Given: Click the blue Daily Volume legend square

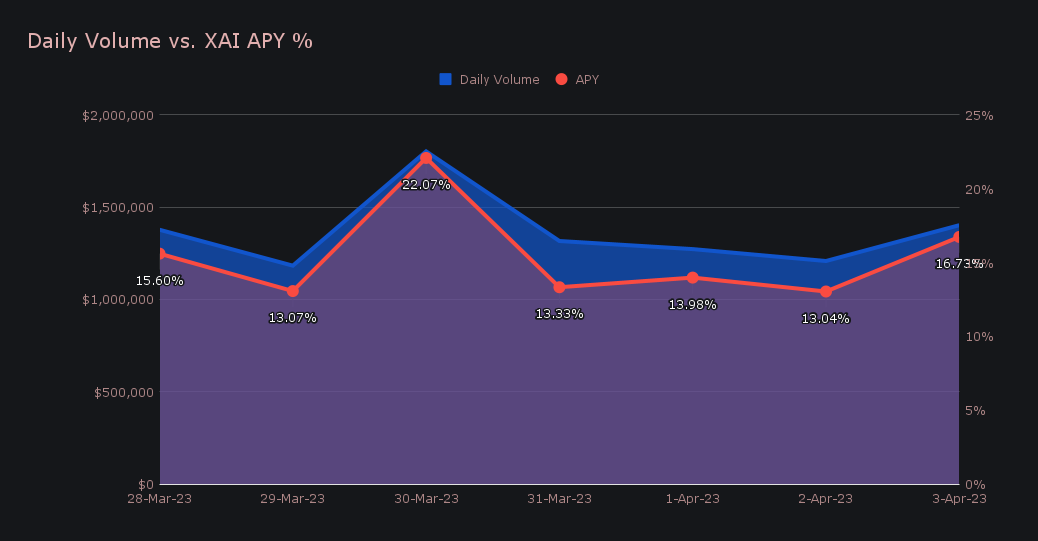Looking at the screenshot, I should [x=446, y=79].
